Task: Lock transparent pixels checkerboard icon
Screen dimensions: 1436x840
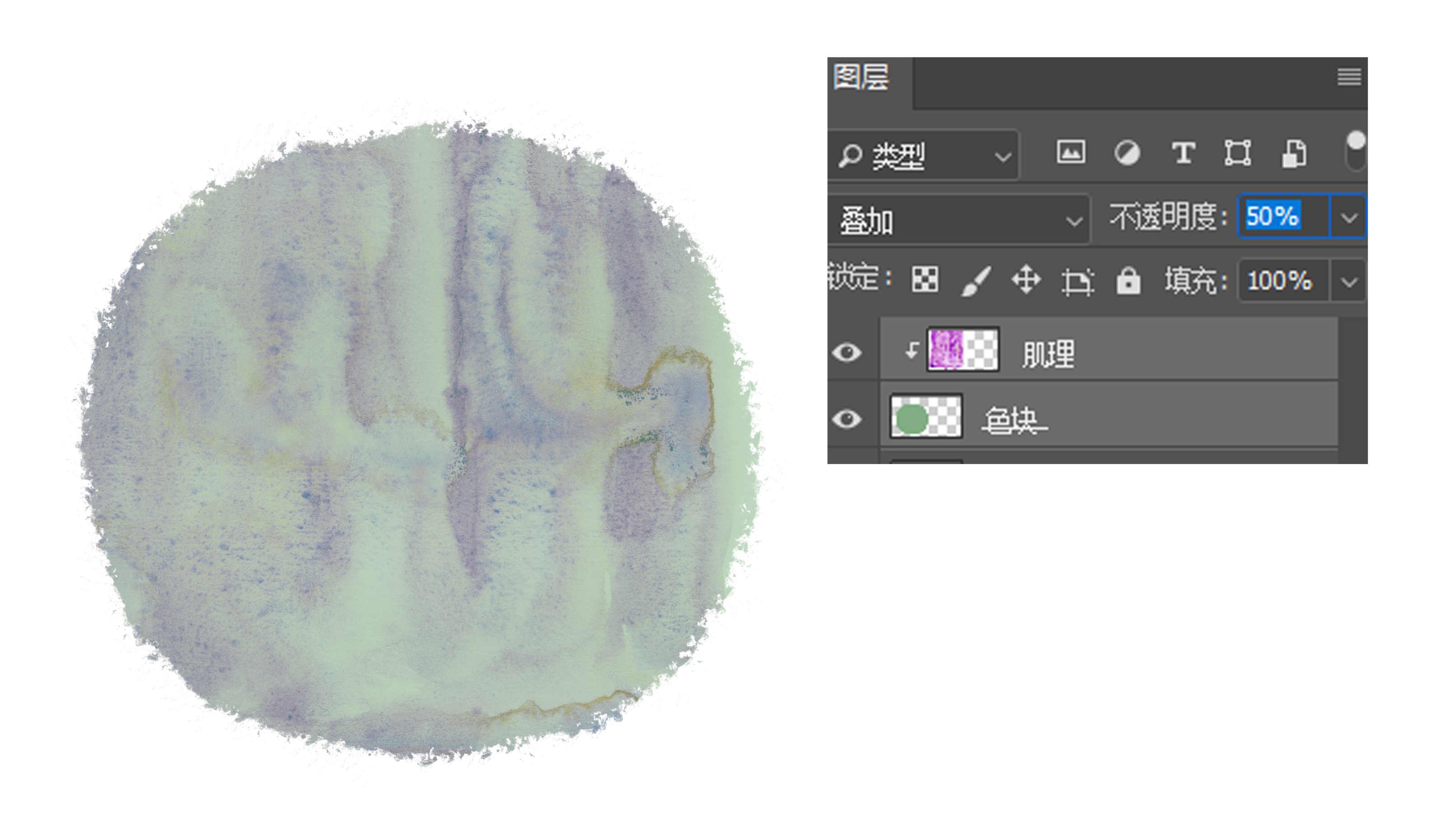Action: click(924, 279)
